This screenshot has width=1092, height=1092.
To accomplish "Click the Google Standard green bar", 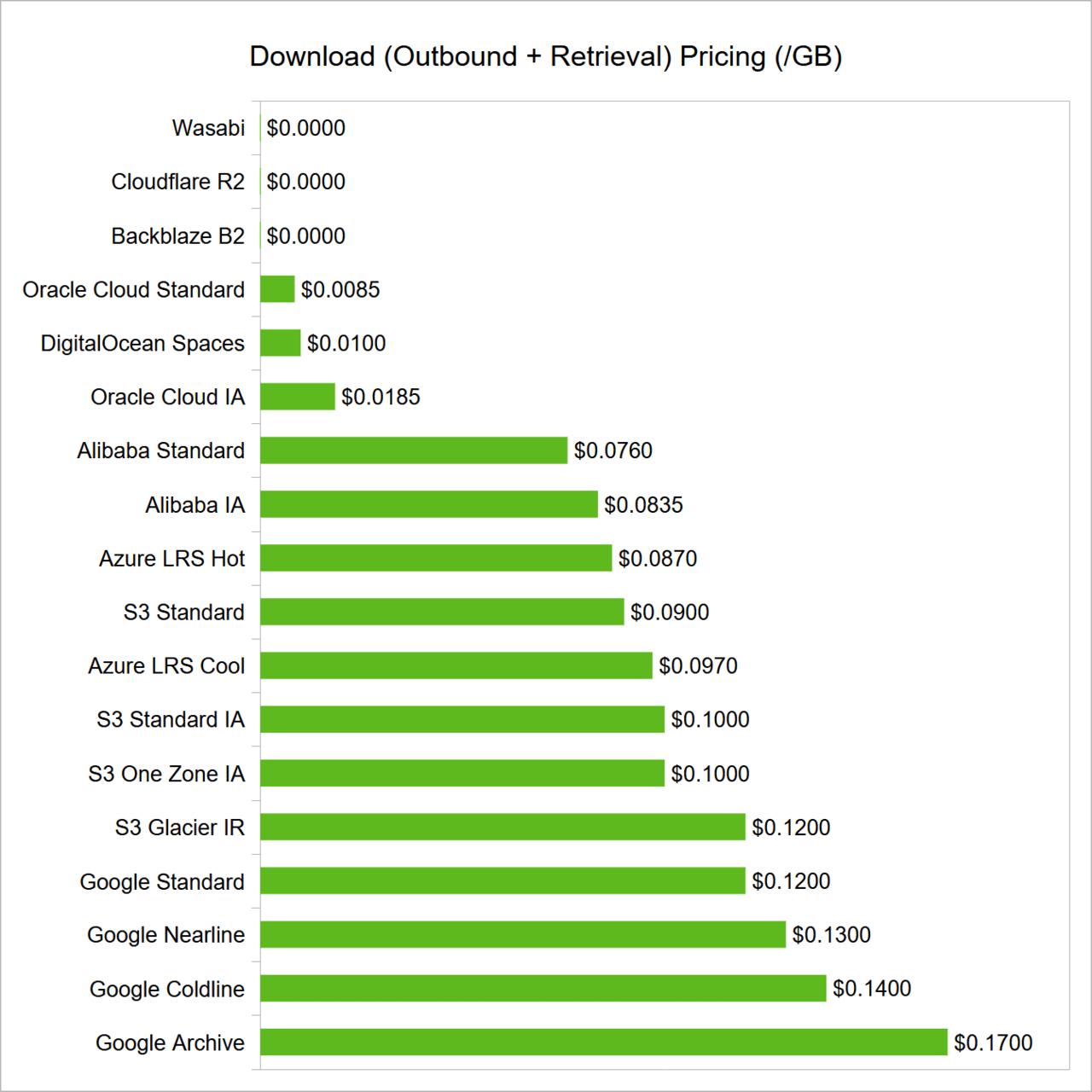I will coord(502,880).
